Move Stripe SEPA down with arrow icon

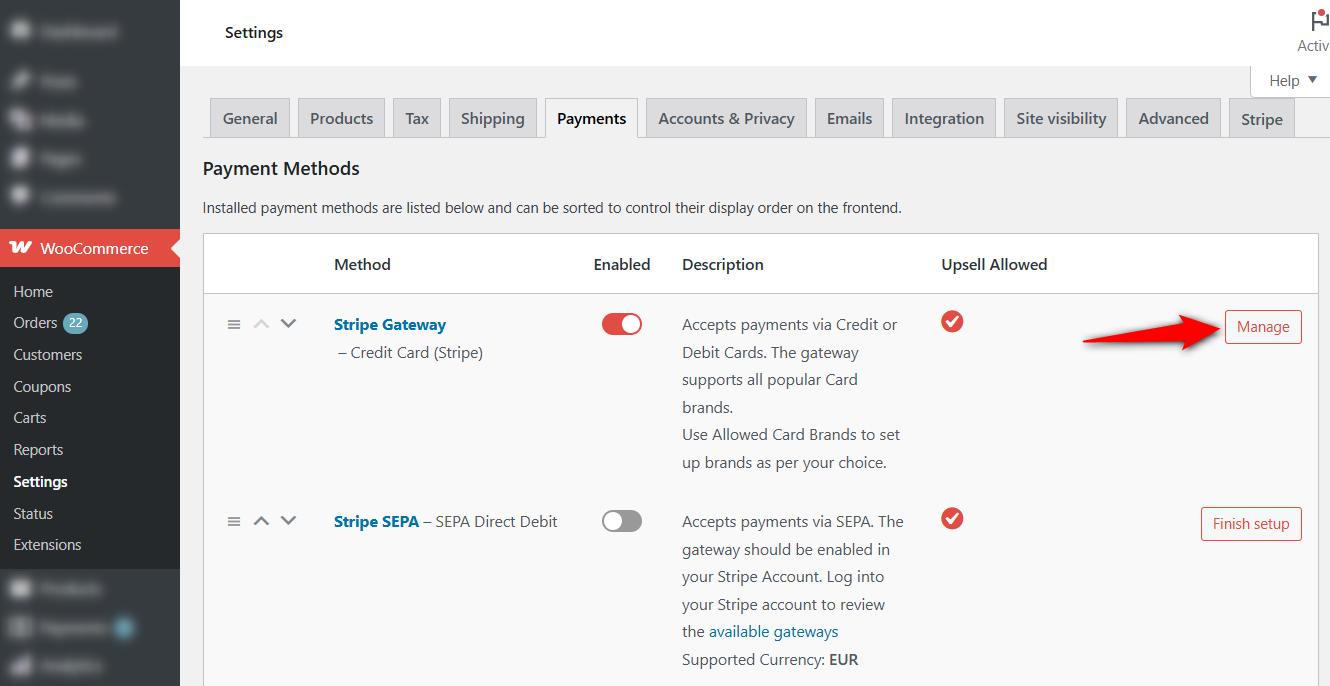tap(289, 521)
